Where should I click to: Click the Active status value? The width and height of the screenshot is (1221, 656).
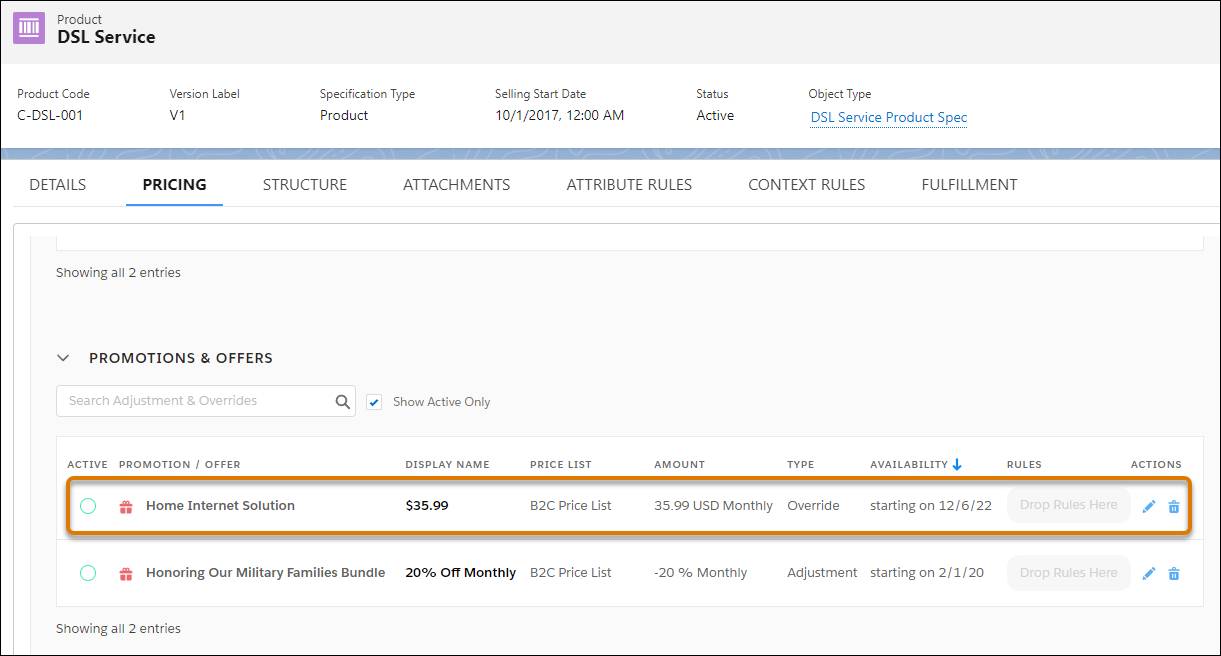coord(715,115)
